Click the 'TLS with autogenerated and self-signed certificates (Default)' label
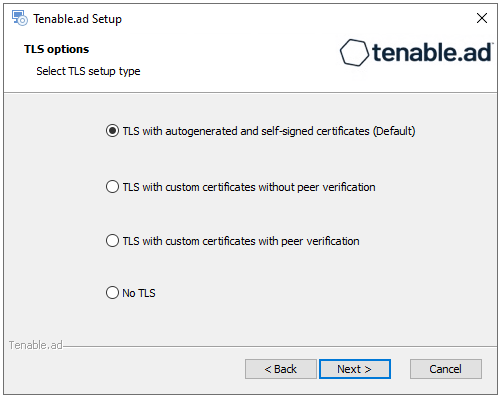Image resolution: width=501 pixels, height=397 pixels. (x=269, y=131)
